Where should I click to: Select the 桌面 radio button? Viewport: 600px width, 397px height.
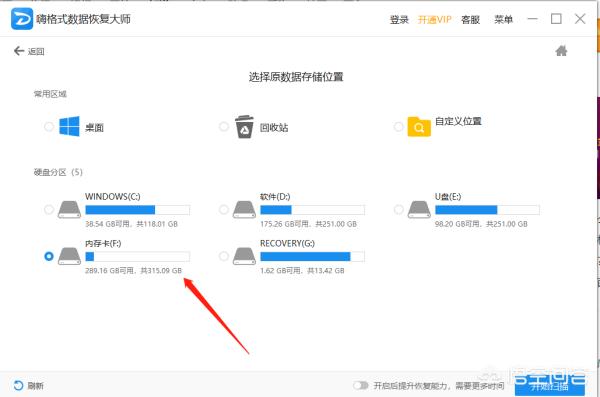49,126
